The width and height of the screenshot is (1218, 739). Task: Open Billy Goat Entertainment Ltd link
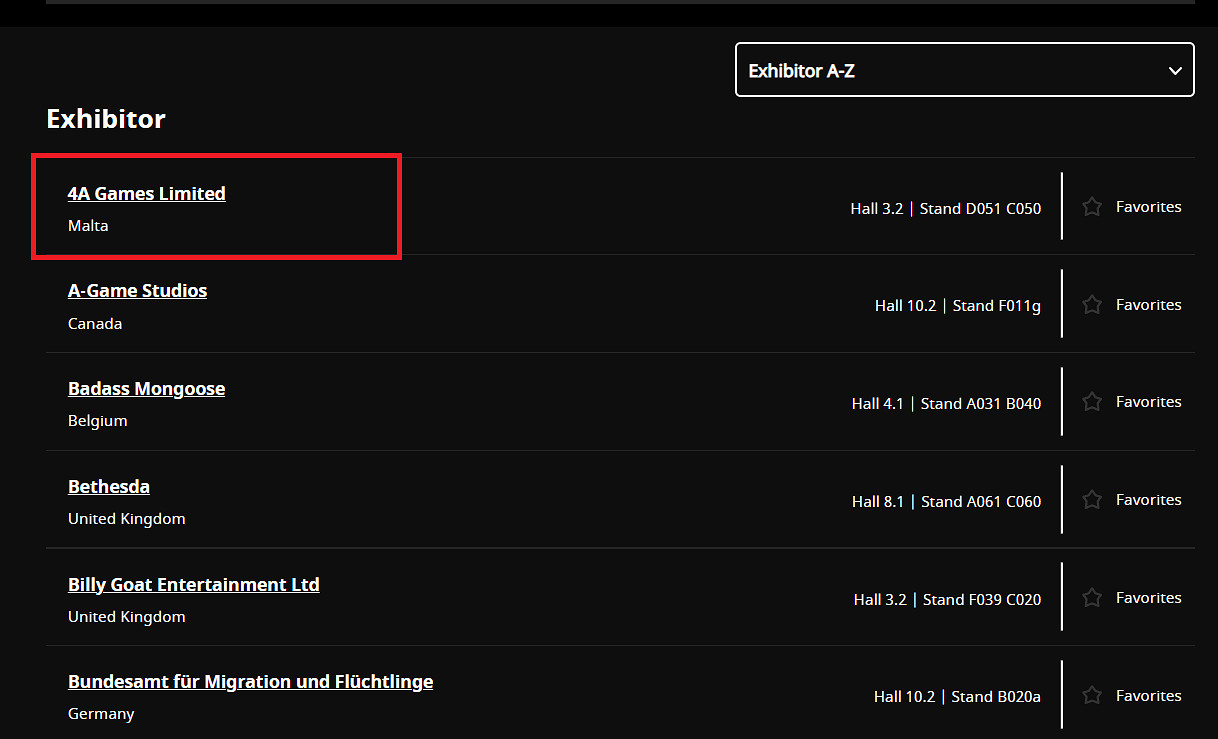click(193, 584)
